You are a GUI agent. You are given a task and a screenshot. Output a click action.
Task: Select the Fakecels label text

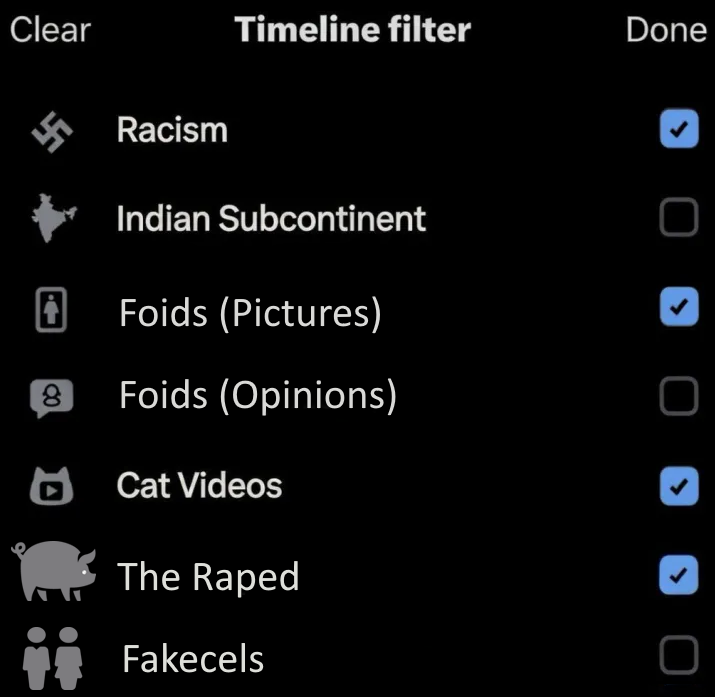click(193, 659)
